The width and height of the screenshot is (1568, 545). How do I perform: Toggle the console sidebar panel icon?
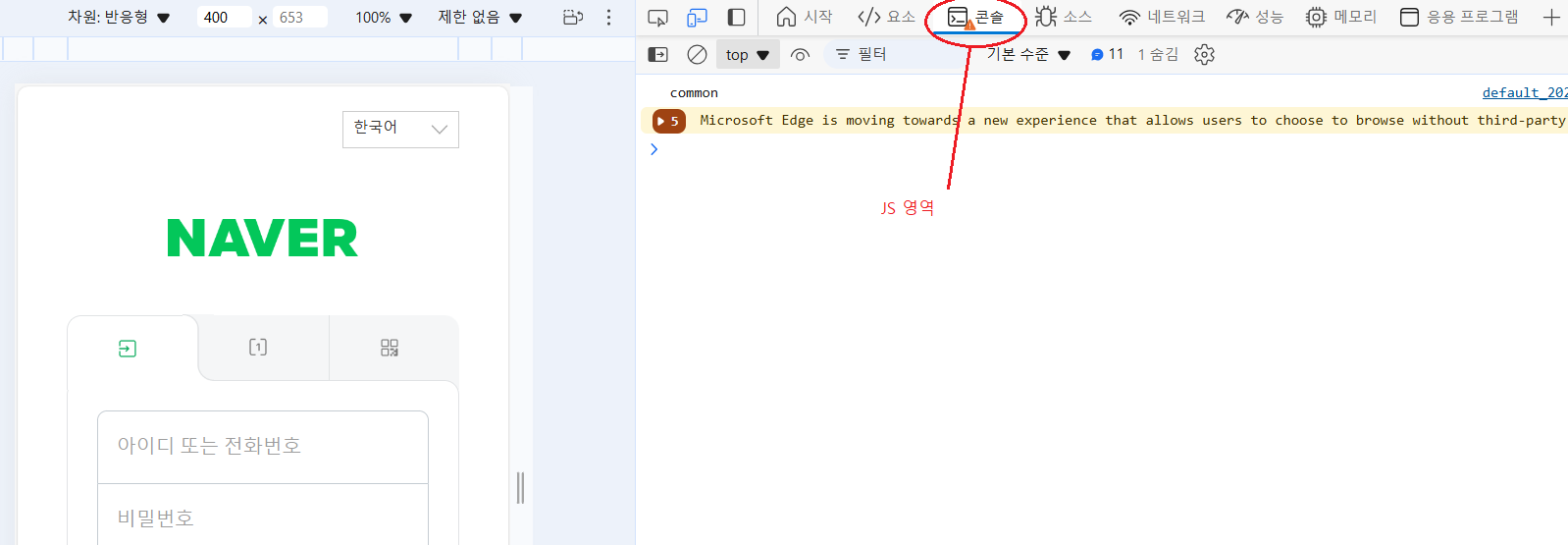658,55
